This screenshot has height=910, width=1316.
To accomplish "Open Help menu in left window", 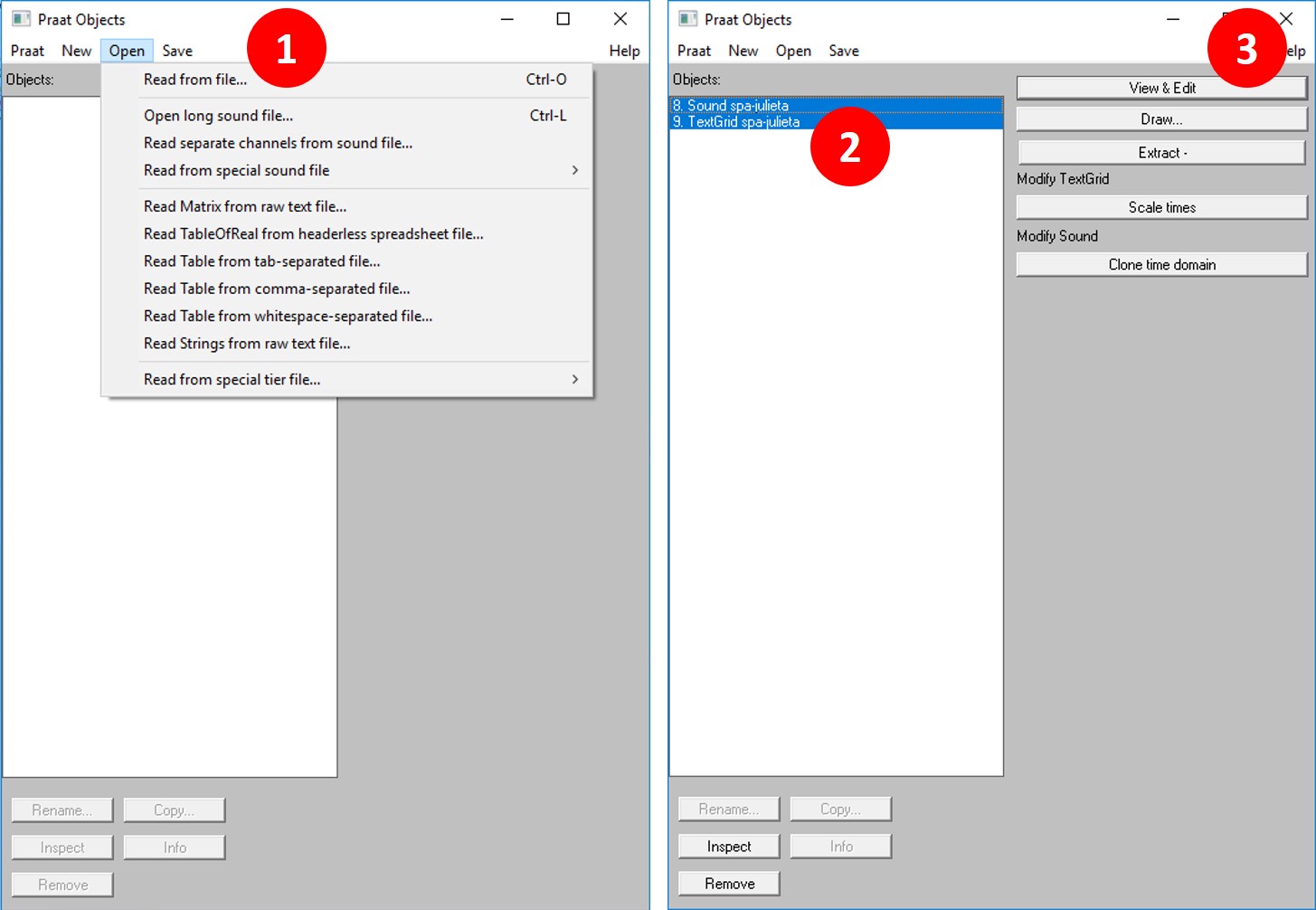I will coord(624,51).
